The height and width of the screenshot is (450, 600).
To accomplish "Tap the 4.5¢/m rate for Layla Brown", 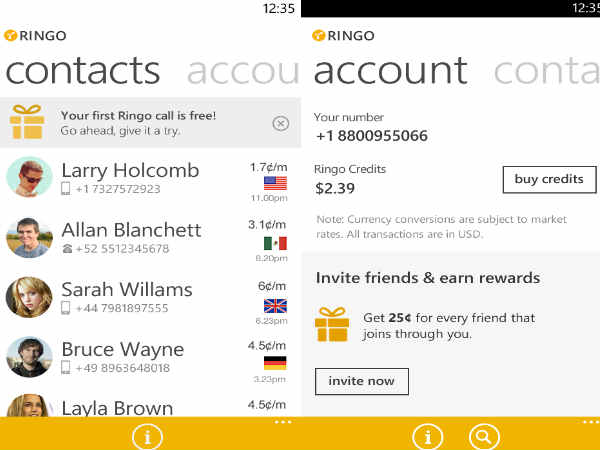I will [x=267, y=405].
